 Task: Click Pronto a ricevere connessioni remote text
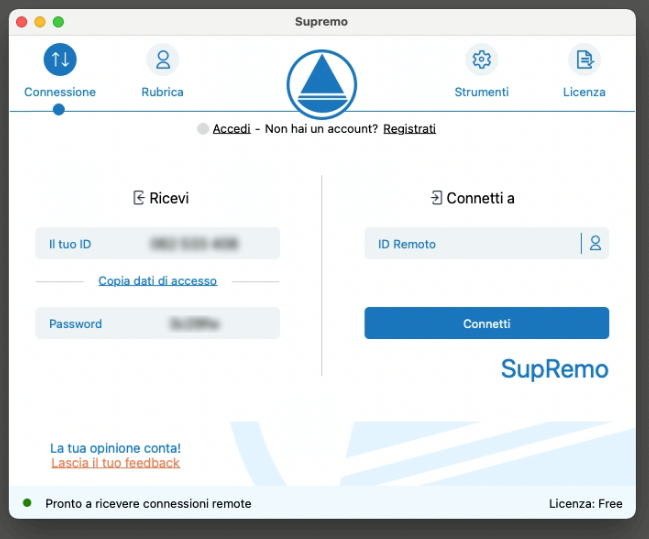pos(148,503)
